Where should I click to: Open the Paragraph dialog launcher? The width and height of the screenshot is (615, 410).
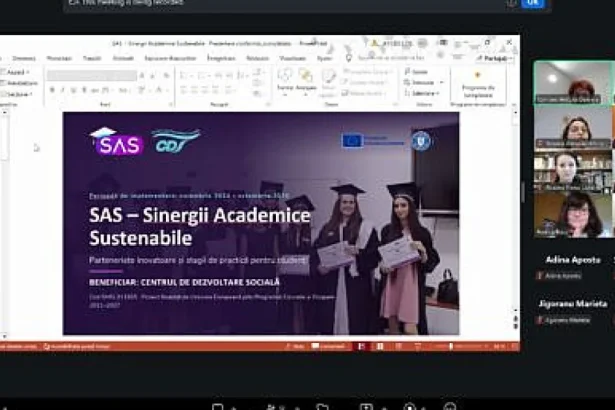[x=268, y=104]
